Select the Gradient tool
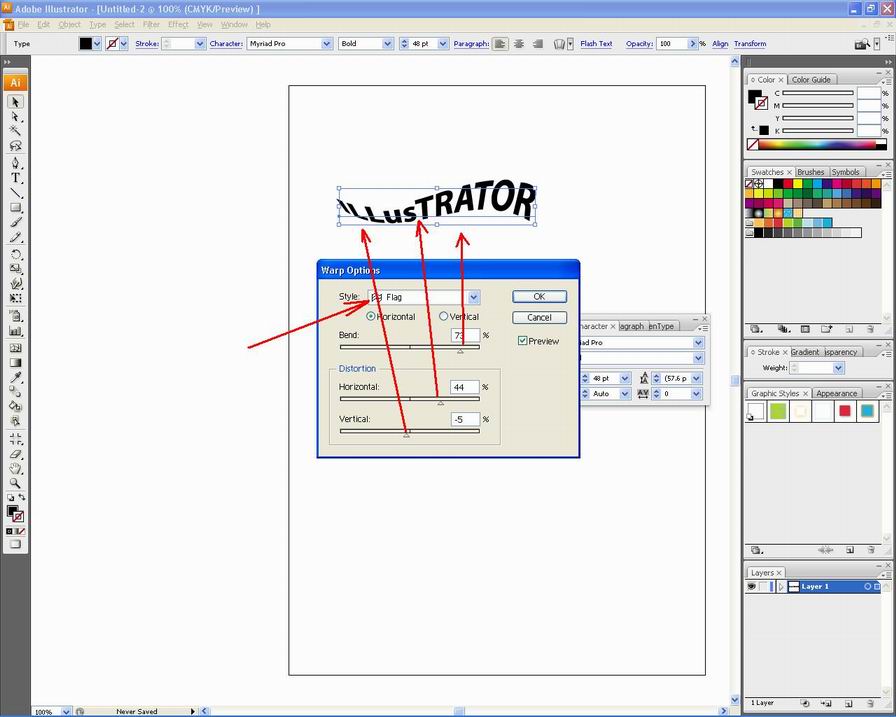This screenshot has width=896, height=717. (15, 363)
